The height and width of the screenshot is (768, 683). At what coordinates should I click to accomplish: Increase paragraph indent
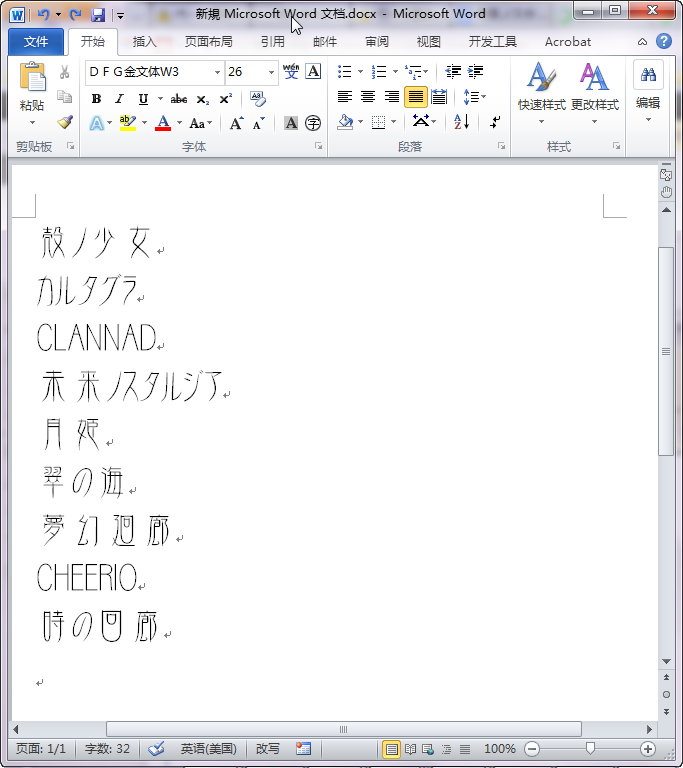pos(475,72)
